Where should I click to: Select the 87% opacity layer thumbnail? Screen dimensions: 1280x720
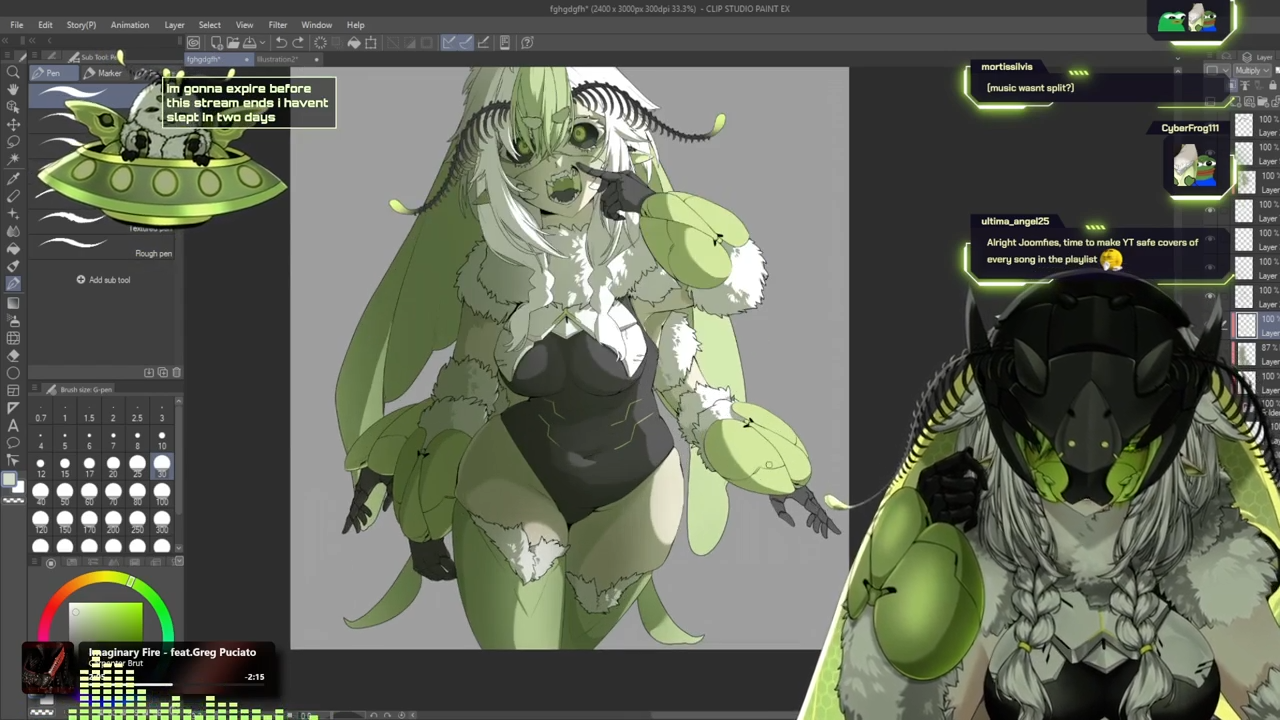tap(1246, 352)
